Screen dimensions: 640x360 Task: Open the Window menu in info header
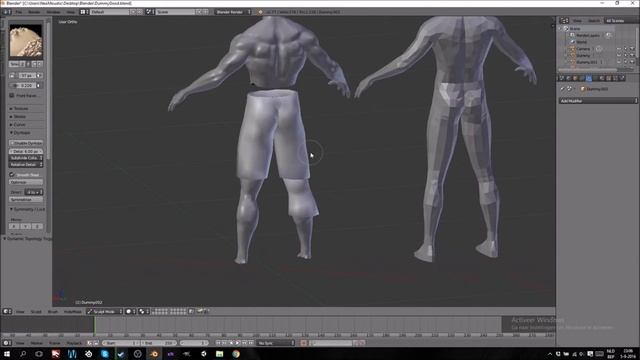(x=53, y=12)
